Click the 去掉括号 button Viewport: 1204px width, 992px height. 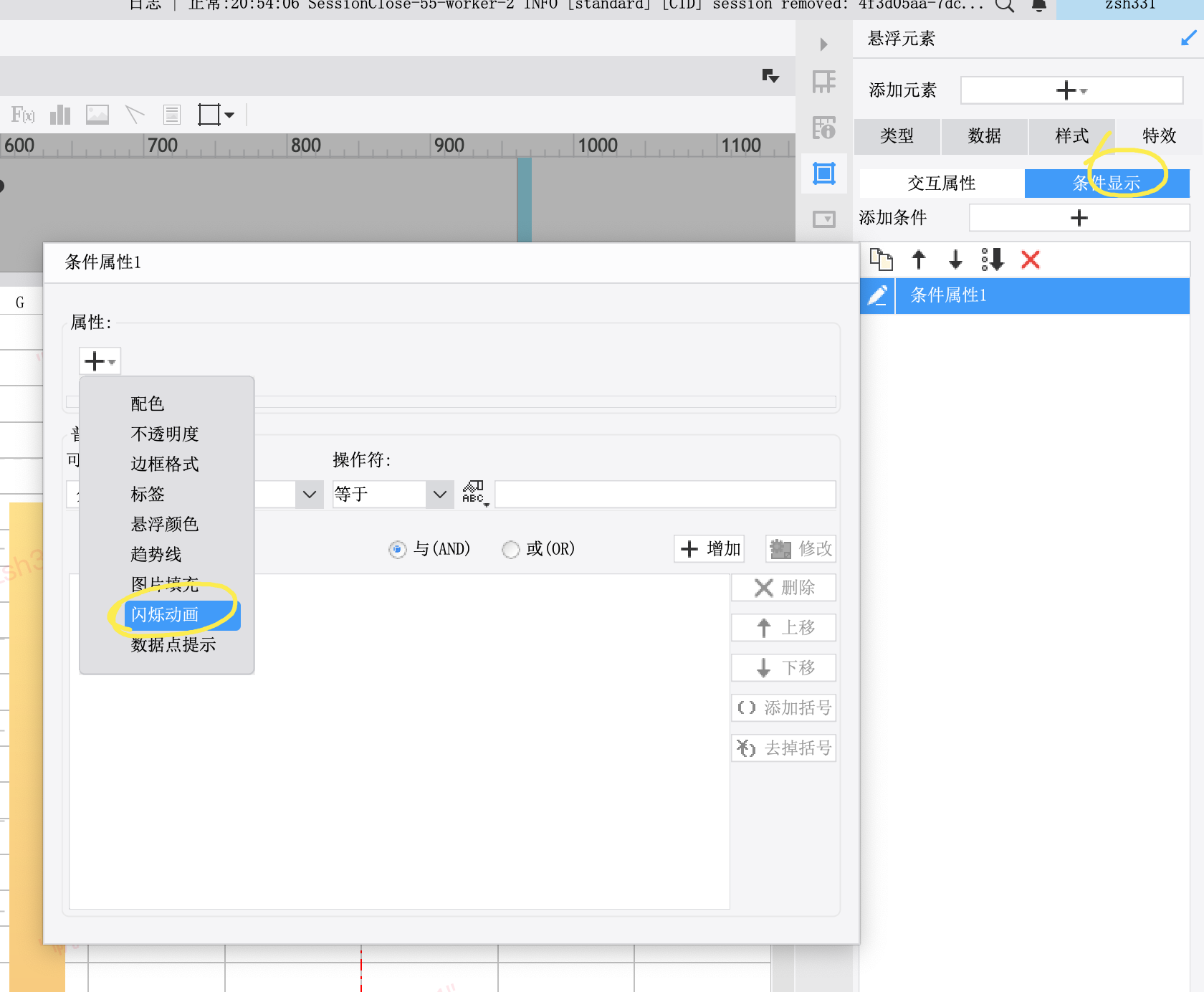(x=783, y=748)
